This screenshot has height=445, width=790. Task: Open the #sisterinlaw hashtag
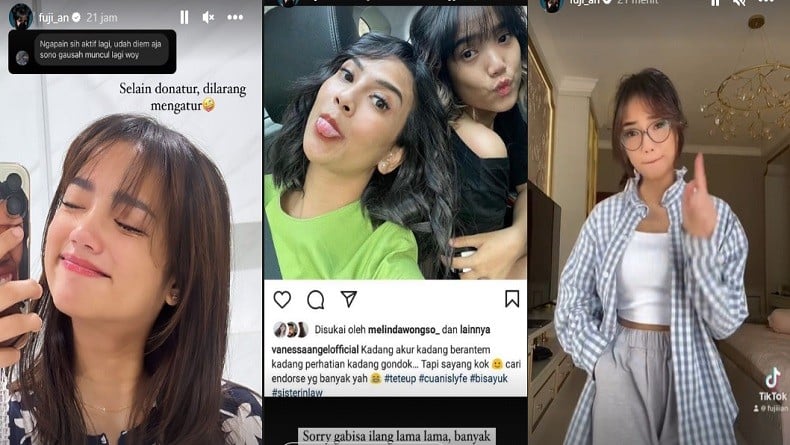coord(297,392)
